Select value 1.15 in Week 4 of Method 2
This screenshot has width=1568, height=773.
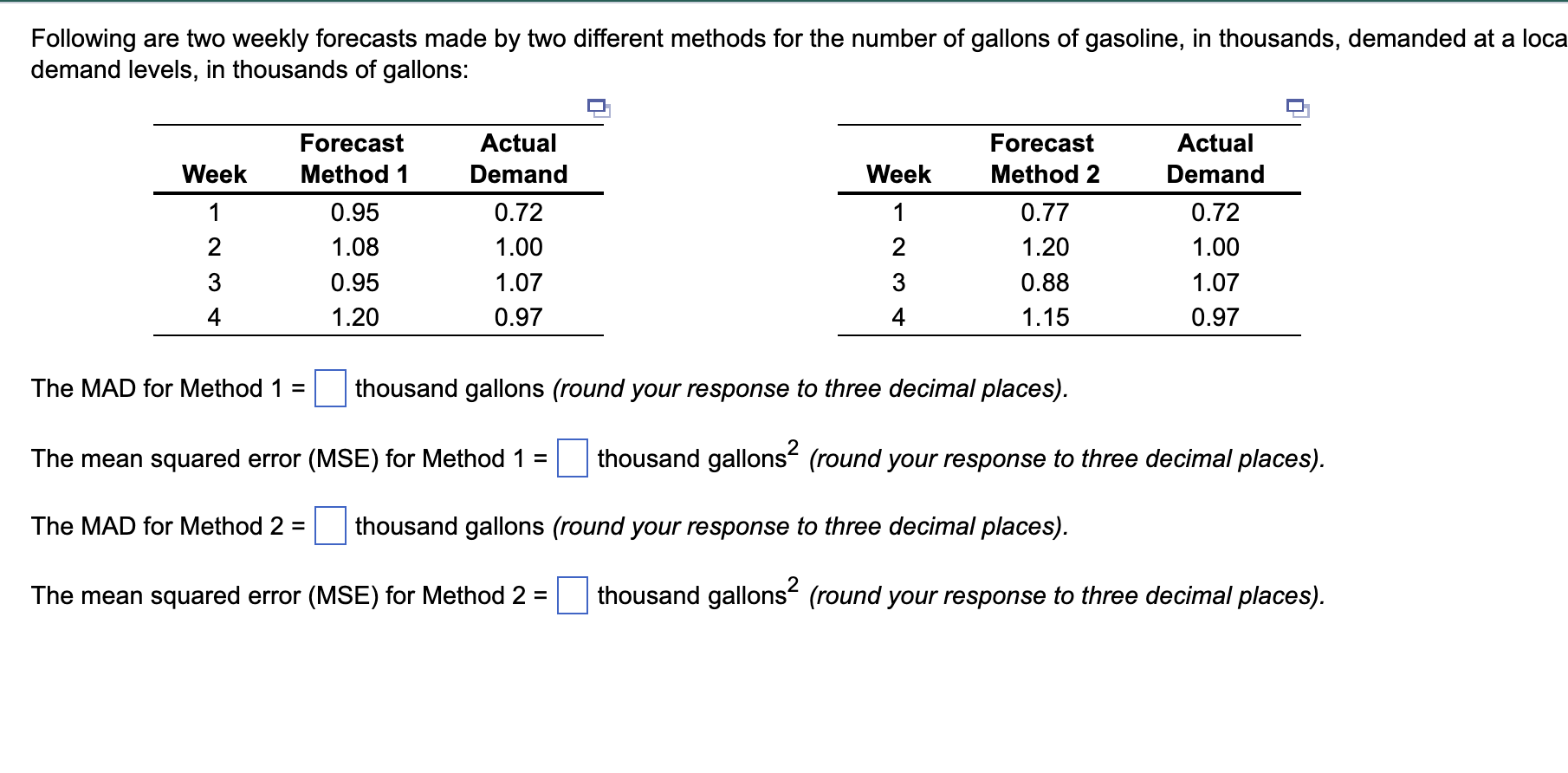[1045, 315]
